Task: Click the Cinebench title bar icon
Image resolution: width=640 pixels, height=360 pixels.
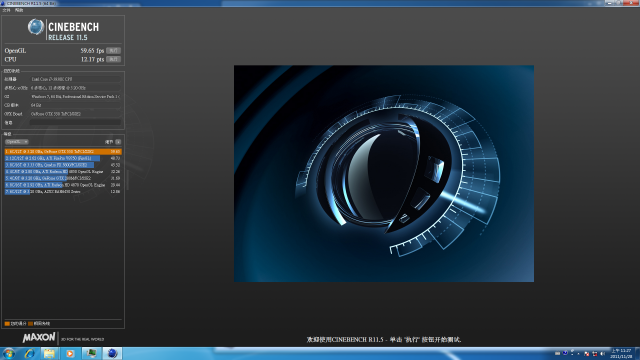Action: (3, 3)
